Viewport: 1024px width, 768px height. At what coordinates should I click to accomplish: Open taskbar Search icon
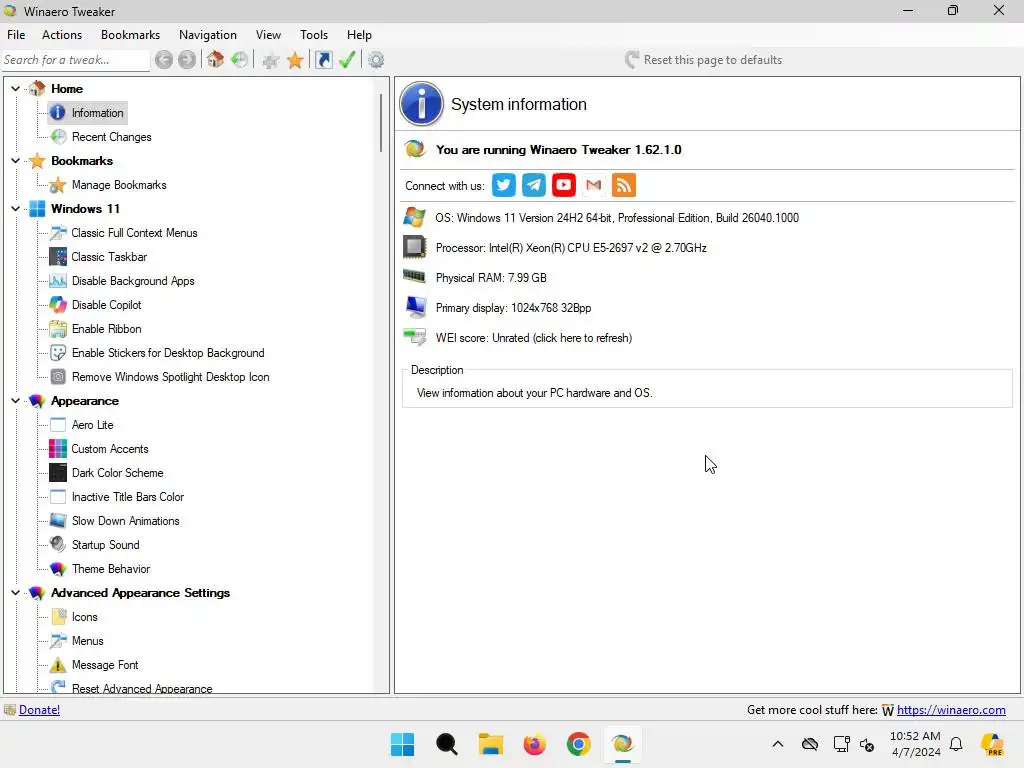(x=447, y=744)
